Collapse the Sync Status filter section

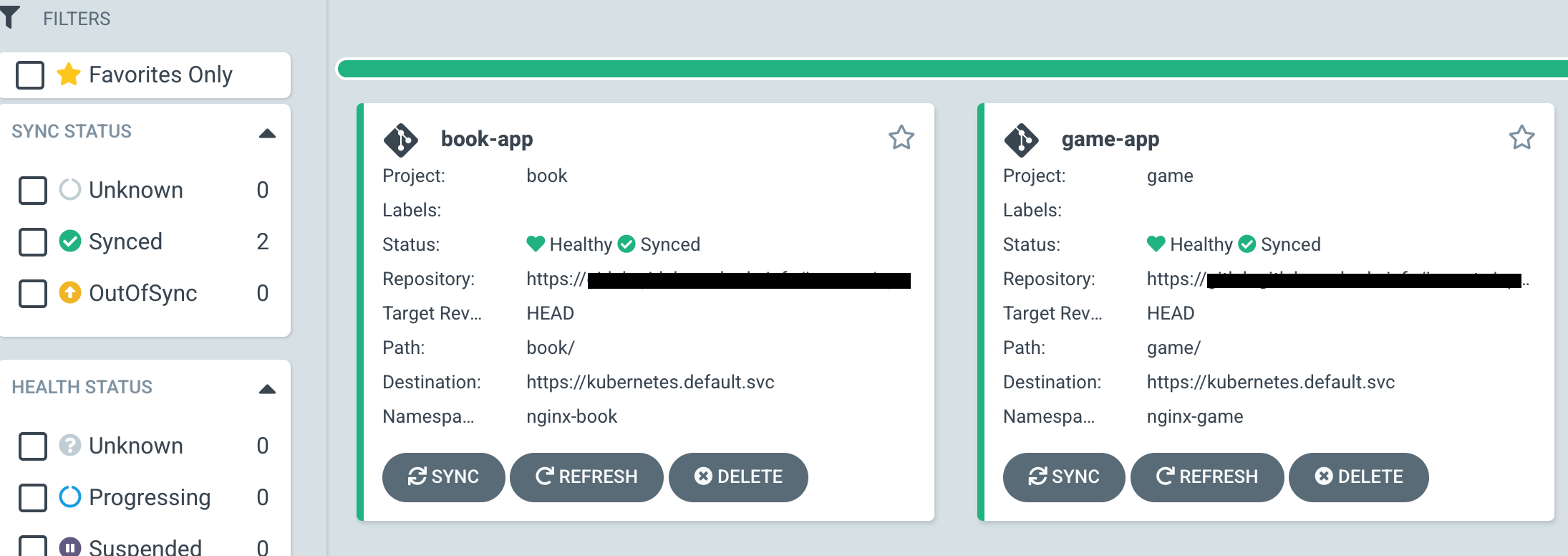(x=267, y=133)
